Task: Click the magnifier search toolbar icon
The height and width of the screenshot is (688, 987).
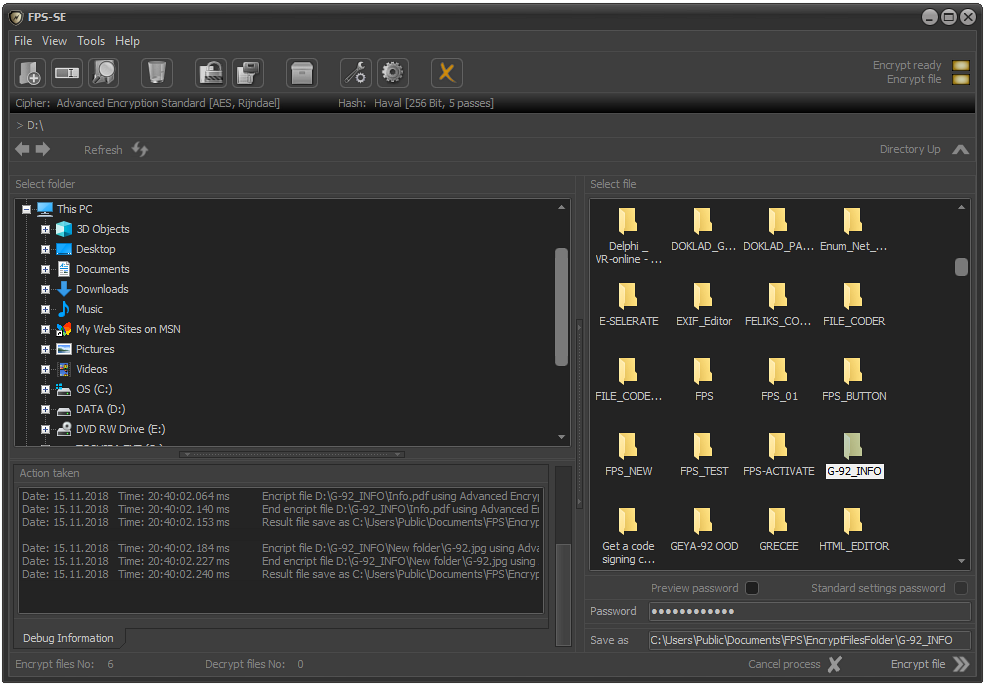Action: [x=103, y=72]
